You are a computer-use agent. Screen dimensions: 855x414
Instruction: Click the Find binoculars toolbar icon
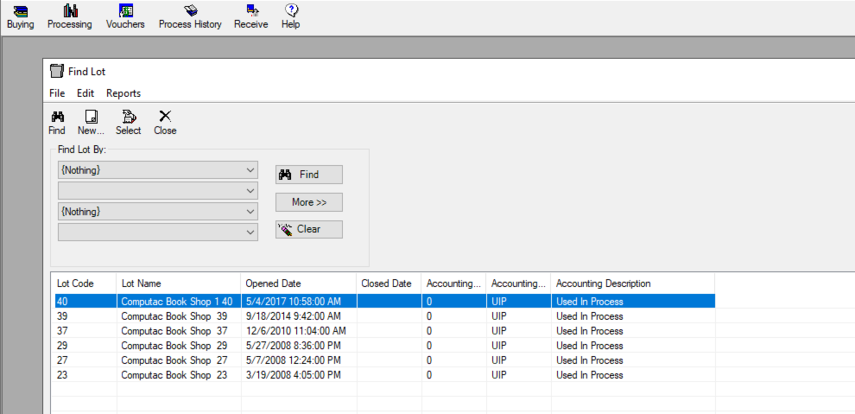point(57,123)
